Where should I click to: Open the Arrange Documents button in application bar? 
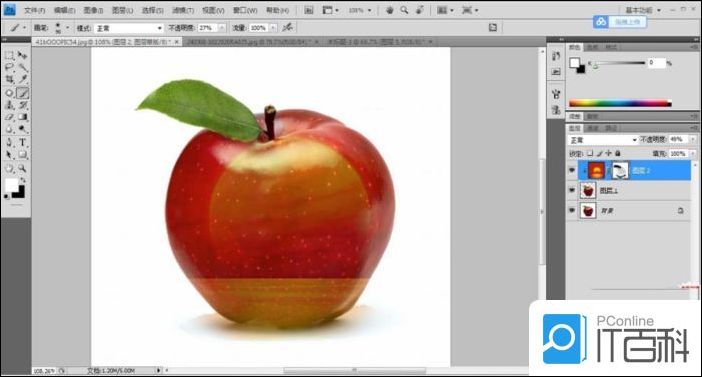point(445,10)
